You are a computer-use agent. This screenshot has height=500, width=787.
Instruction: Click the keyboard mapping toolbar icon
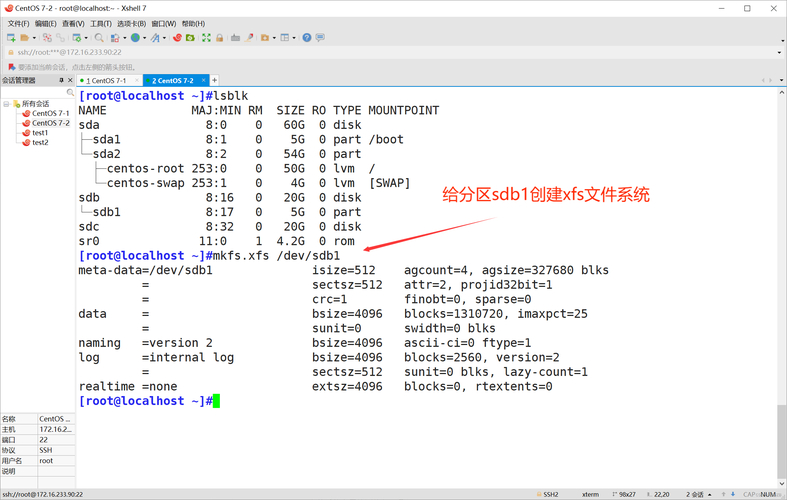tap(235, 38)
